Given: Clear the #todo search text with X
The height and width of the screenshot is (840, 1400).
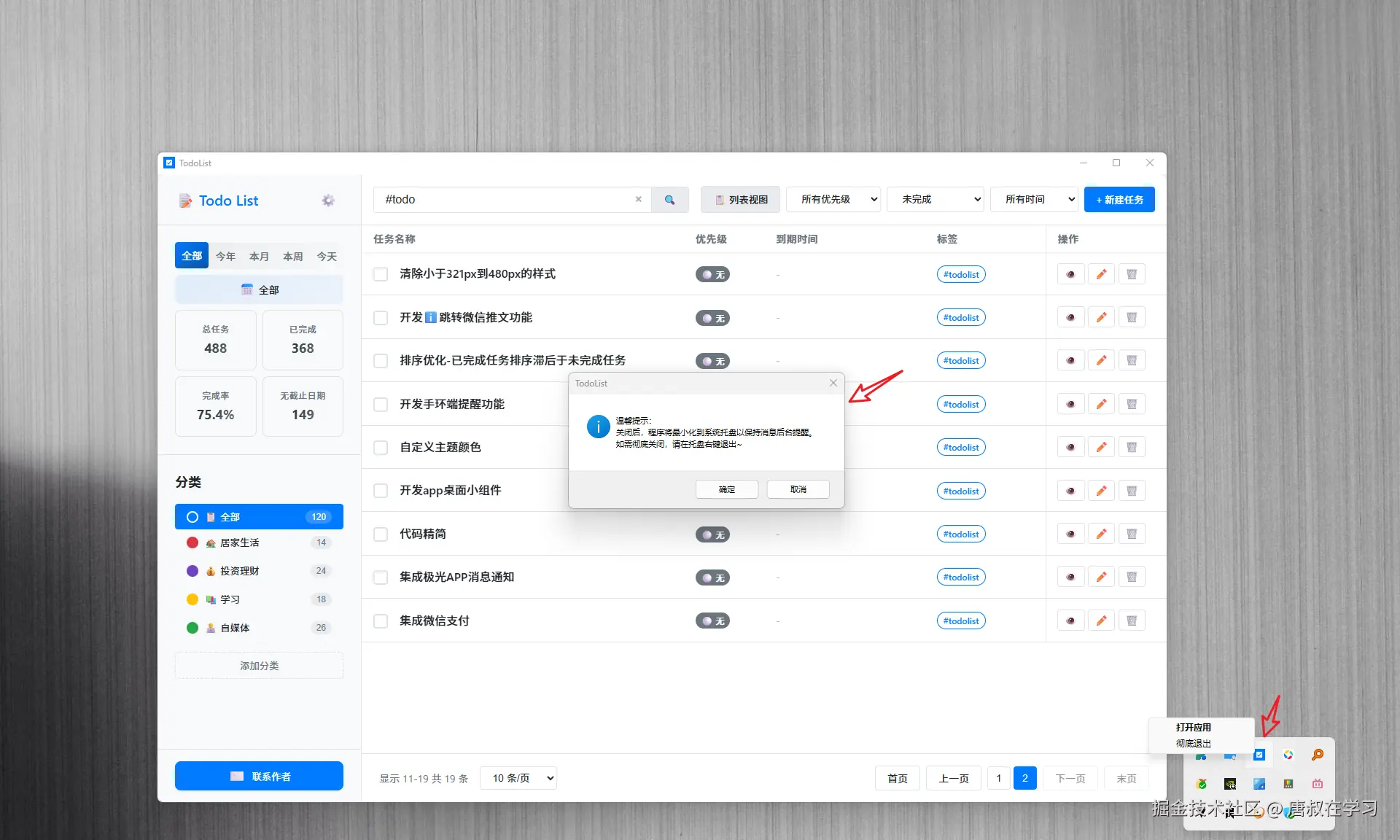Looking at the screenshot, I should pyautogui.click(x=639, y=199).
